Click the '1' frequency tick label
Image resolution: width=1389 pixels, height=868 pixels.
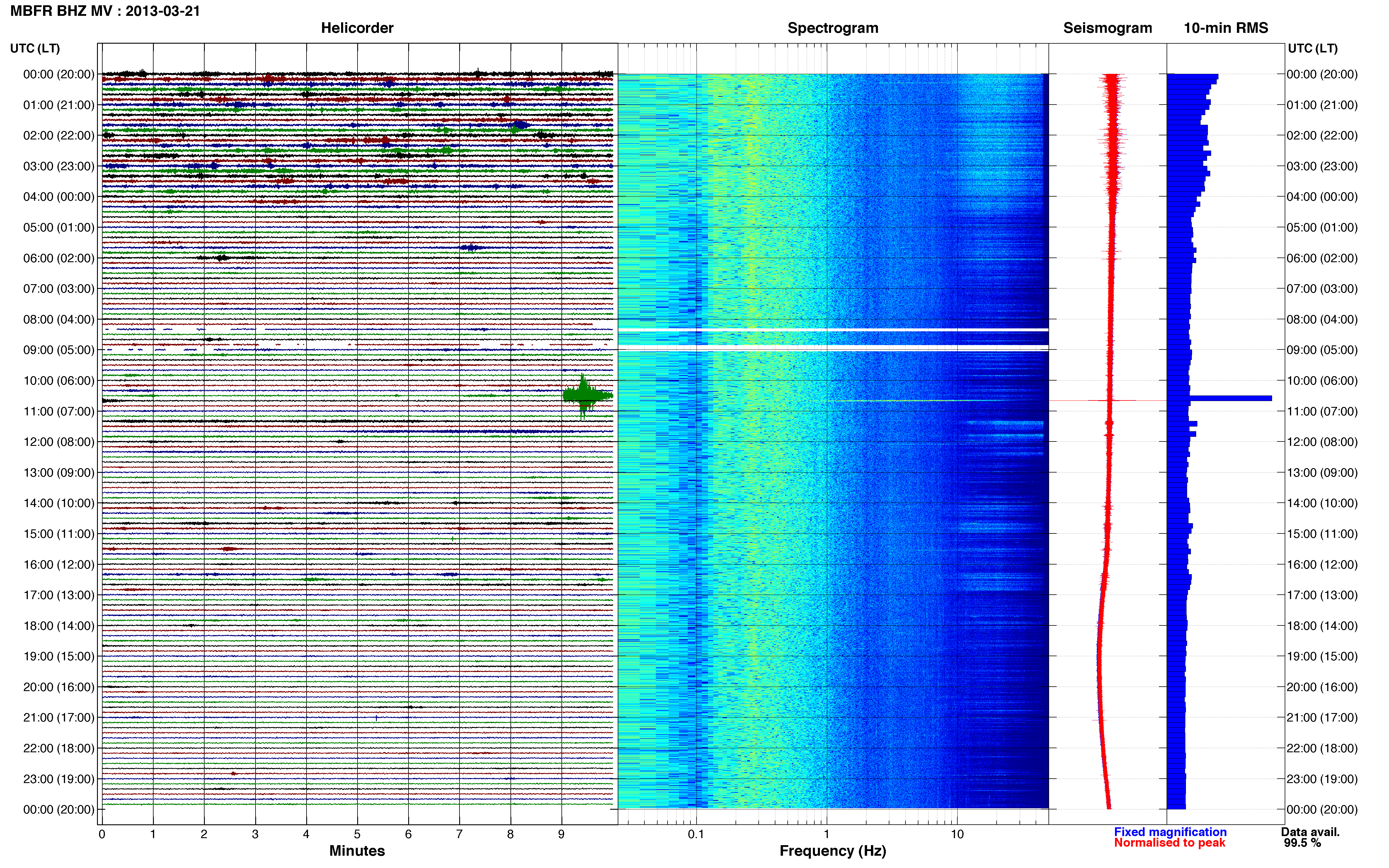coord(827,834)
